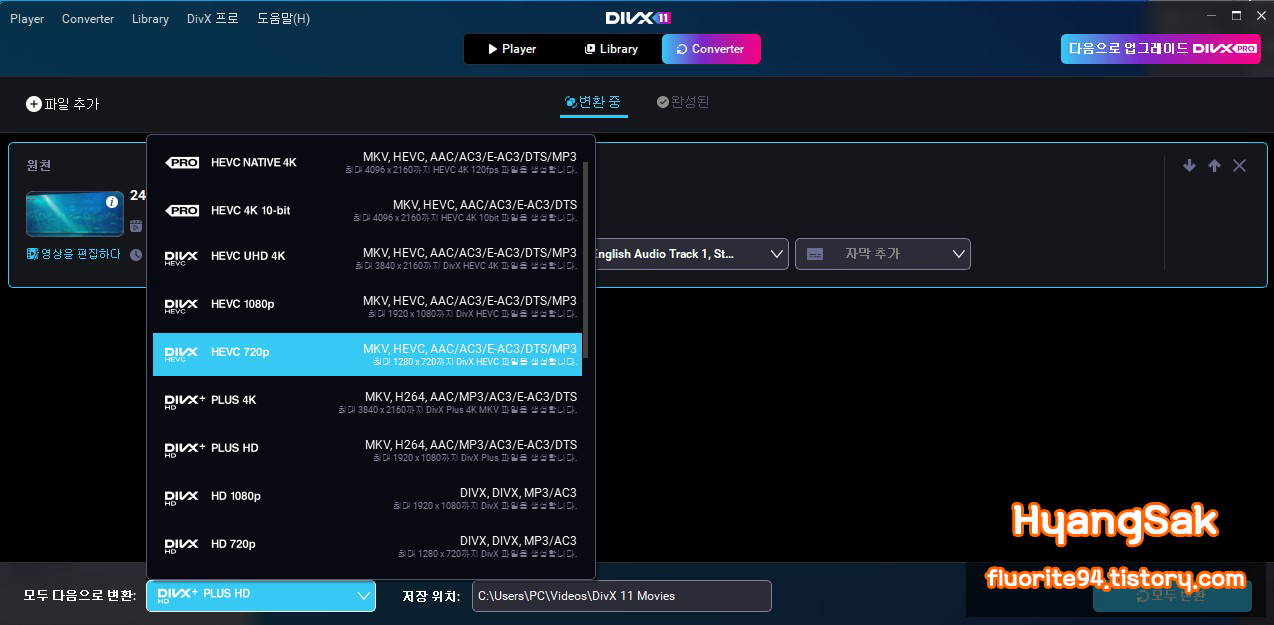Viewport: 1274px width, 625px height.
Task: Click DivX HEVC logo beside HEVC 1080p
Action: (182, 305)
